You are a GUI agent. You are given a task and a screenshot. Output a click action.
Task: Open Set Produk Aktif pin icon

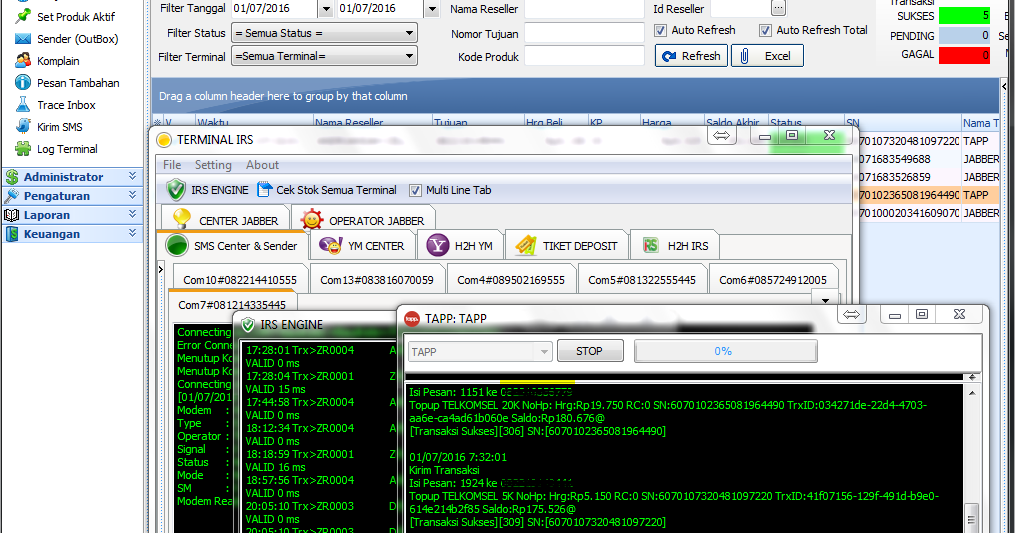[x=23, y=16]
